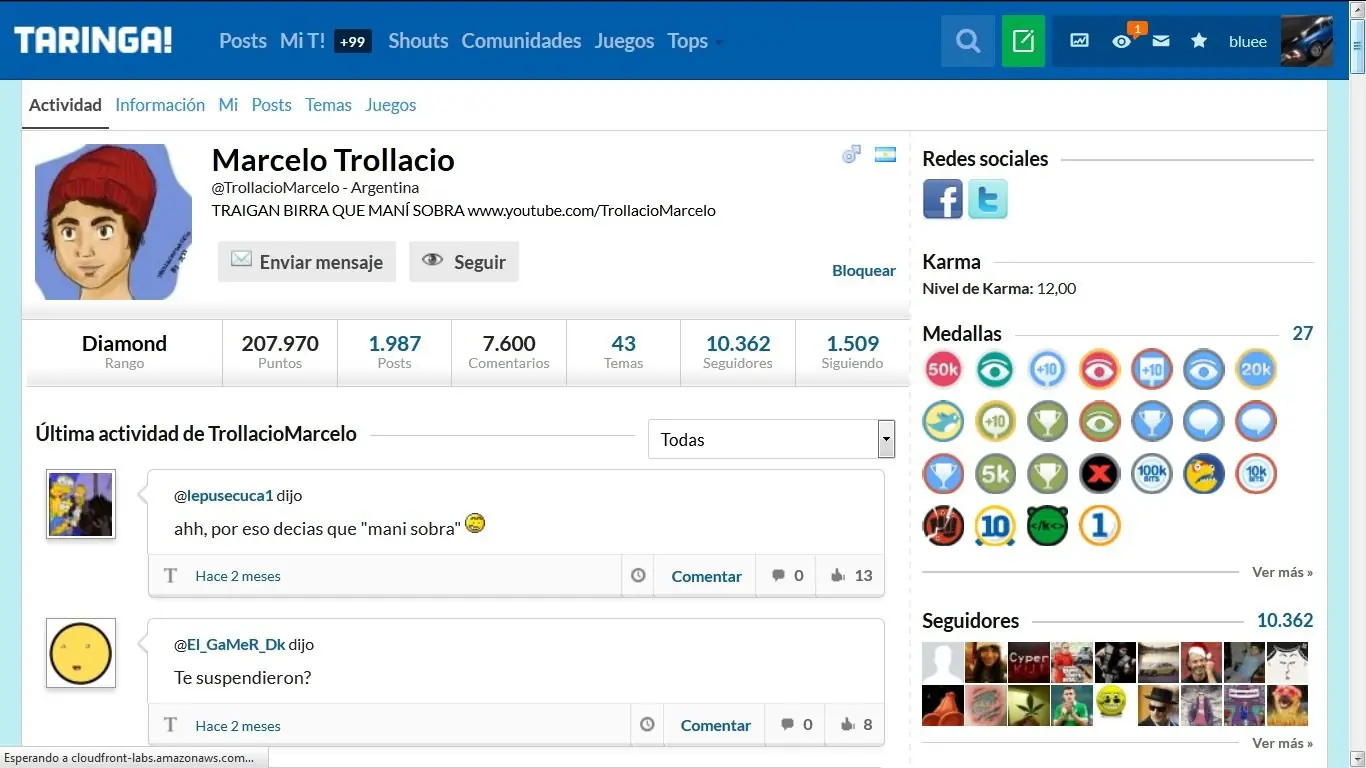Click Comentar on lepusecuca1's shout
This screenshot has width=1366, height=768.
click(706, 576)
